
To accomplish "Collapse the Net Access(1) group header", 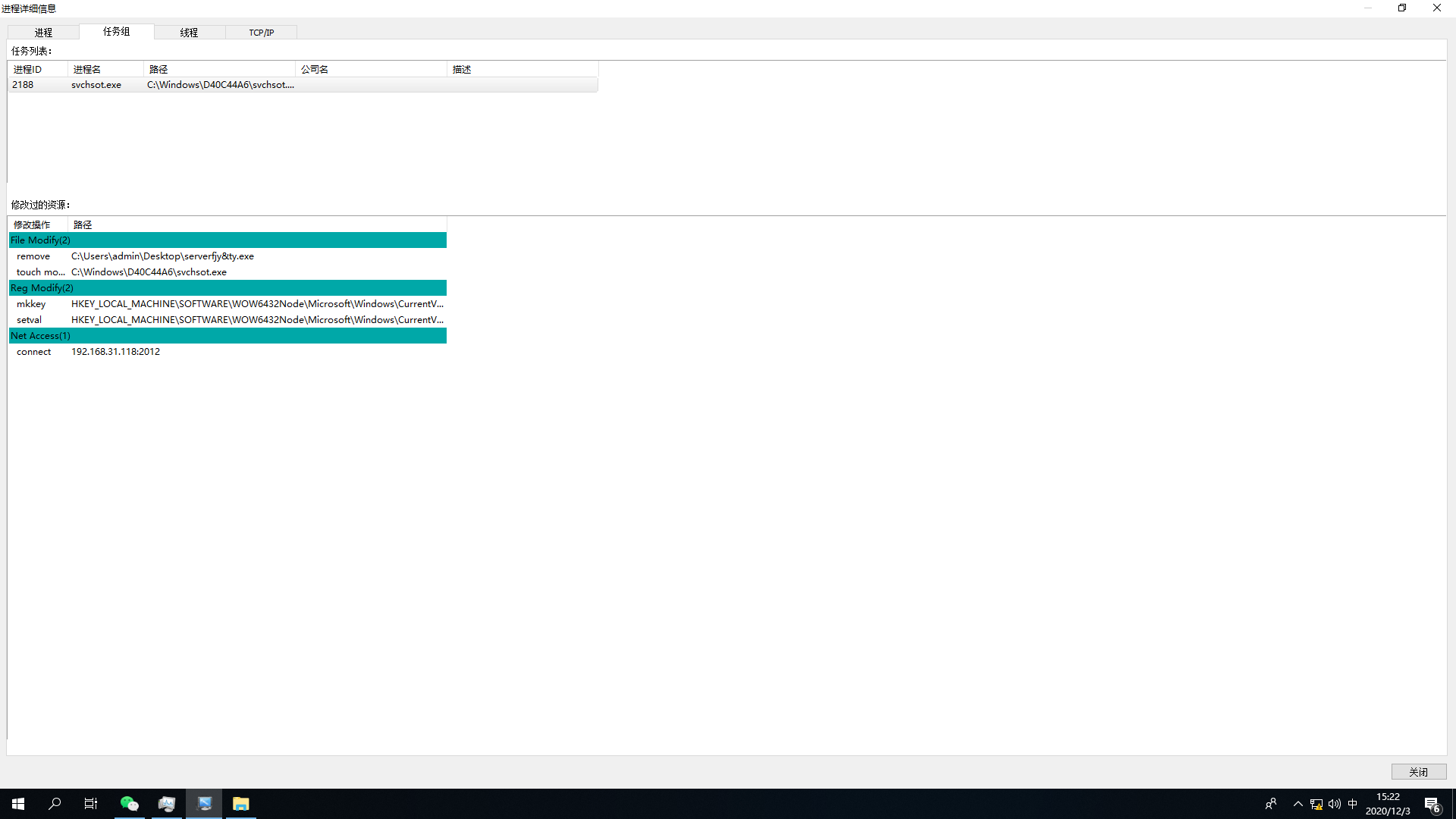I will [x=41, y=336].
